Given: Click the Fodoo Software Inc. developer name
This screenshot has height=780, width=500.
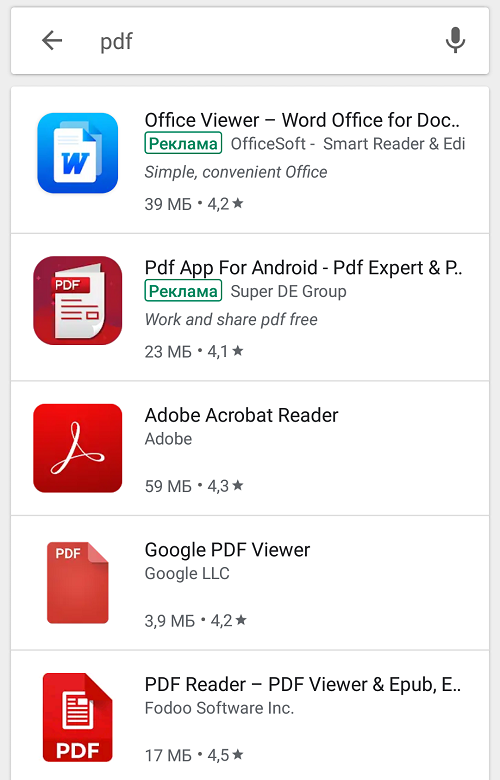Looking at the screenshot, I should click(219, 708).
